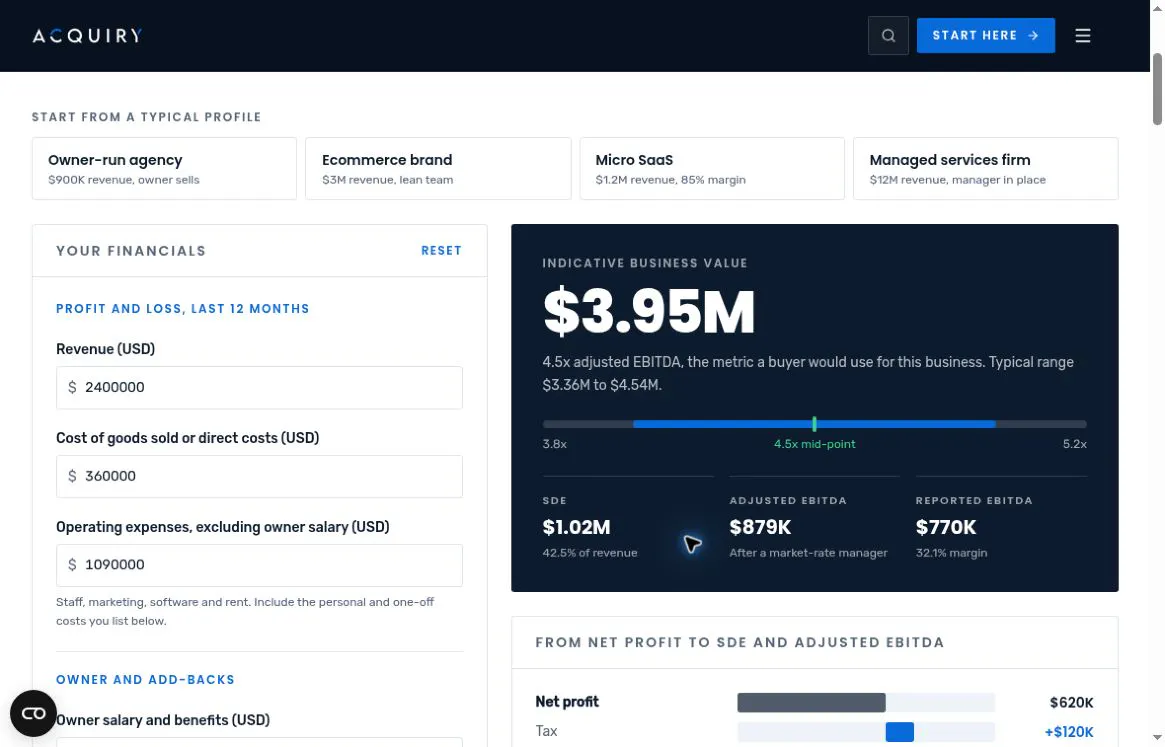Click the Revenue (USD) input field
Image resolution: width=1165 pixels, height=747 pixels.
259,387
